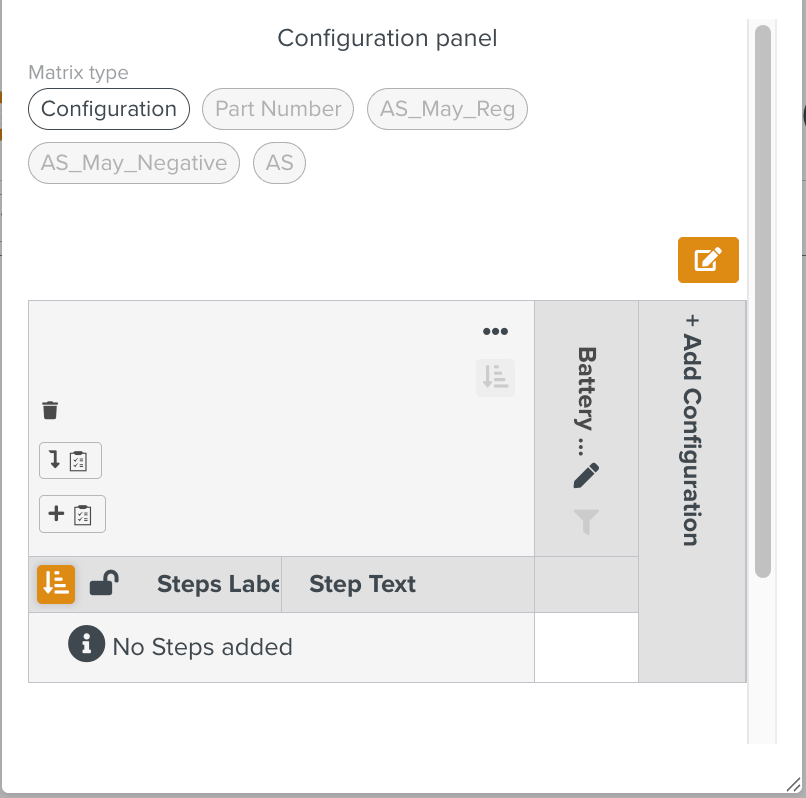This screenshot has width=806, height=798.
Task: Click the orange edit matrix button
Action: [x=708, y=260]
